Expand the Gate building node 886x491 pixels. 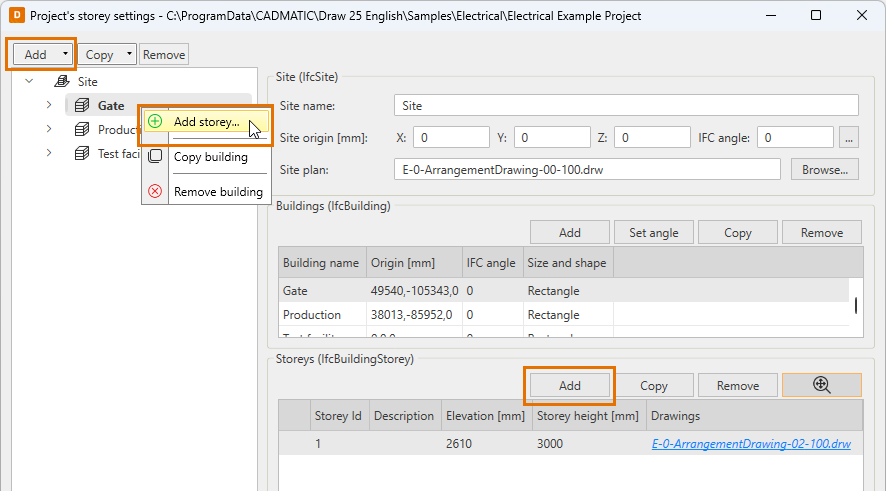click(48, 106)
